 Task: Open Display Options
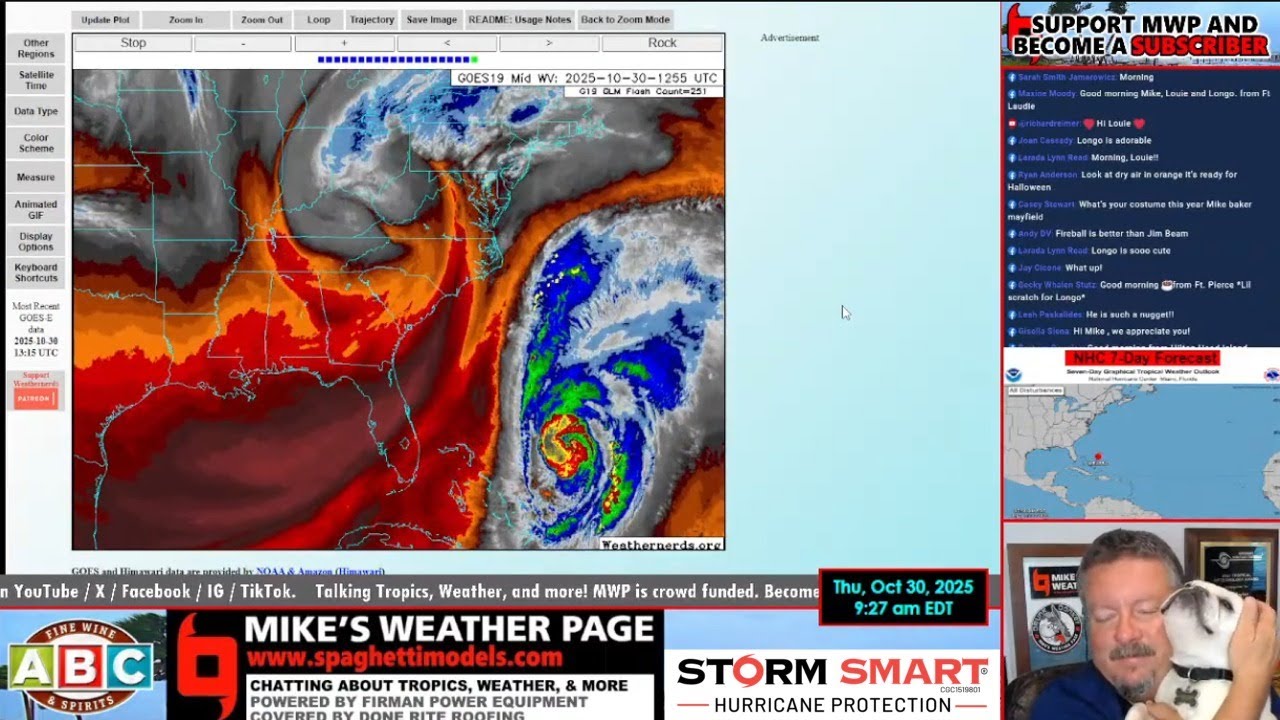pyautogui.click(x=36, y=241)
